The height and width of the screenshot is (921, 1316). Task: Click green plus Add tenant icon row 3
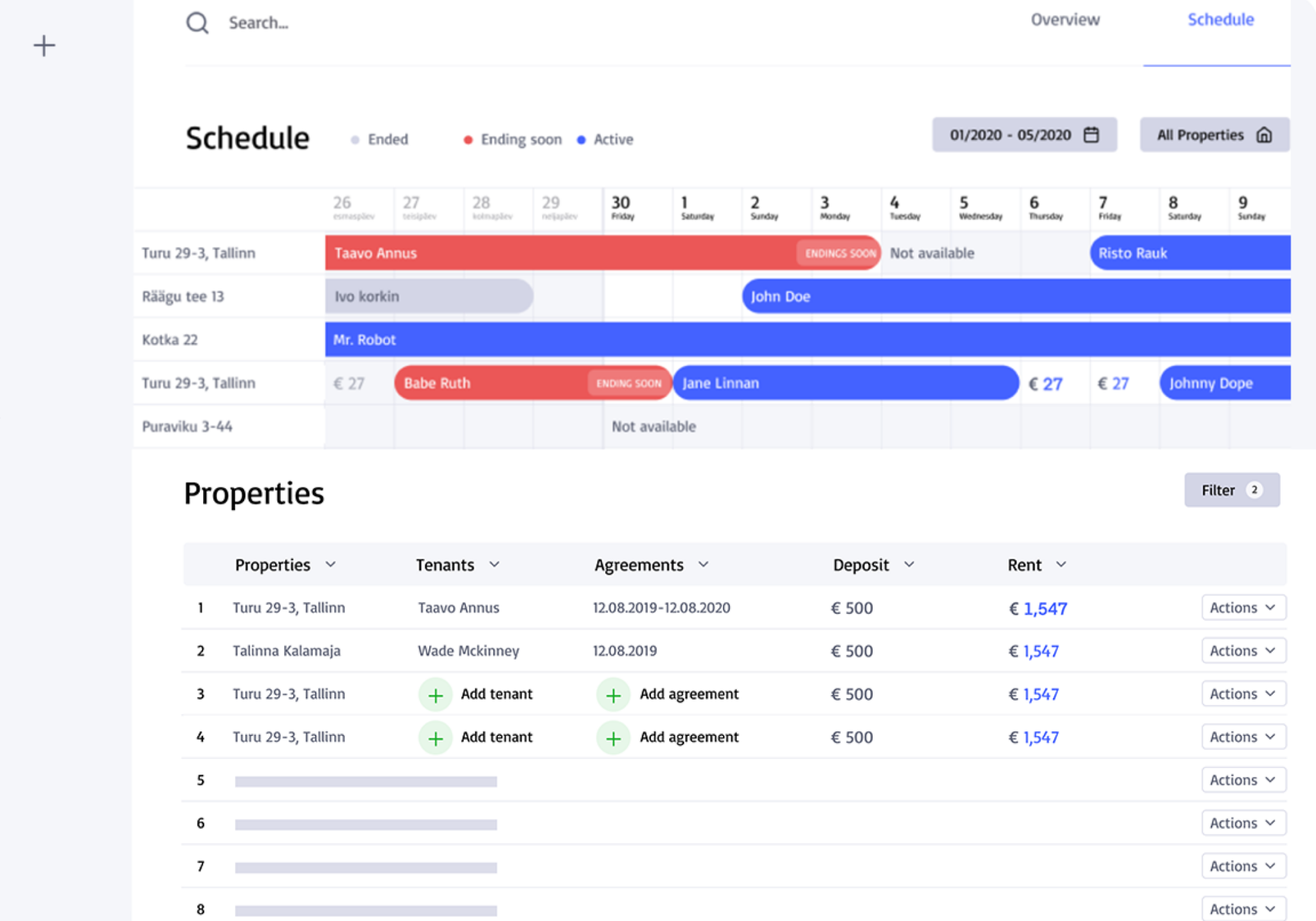[x=436, y=695]
